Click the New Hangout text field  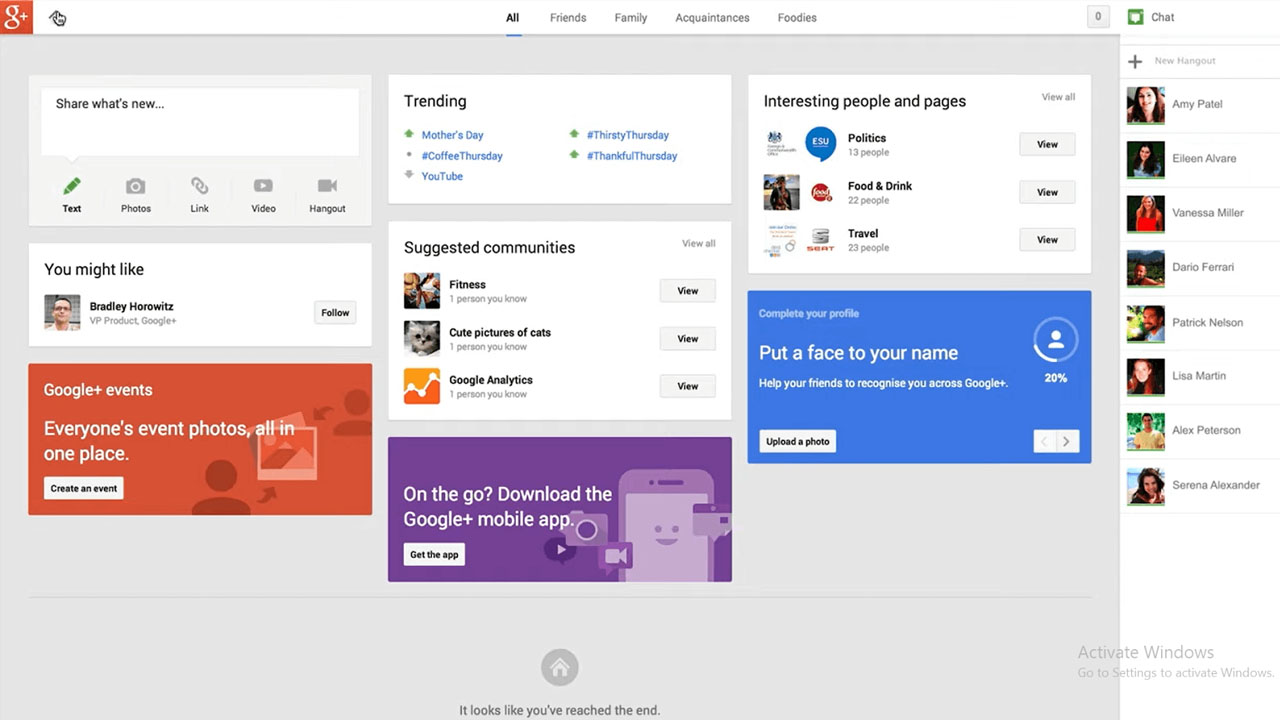tap(1185, 61)
